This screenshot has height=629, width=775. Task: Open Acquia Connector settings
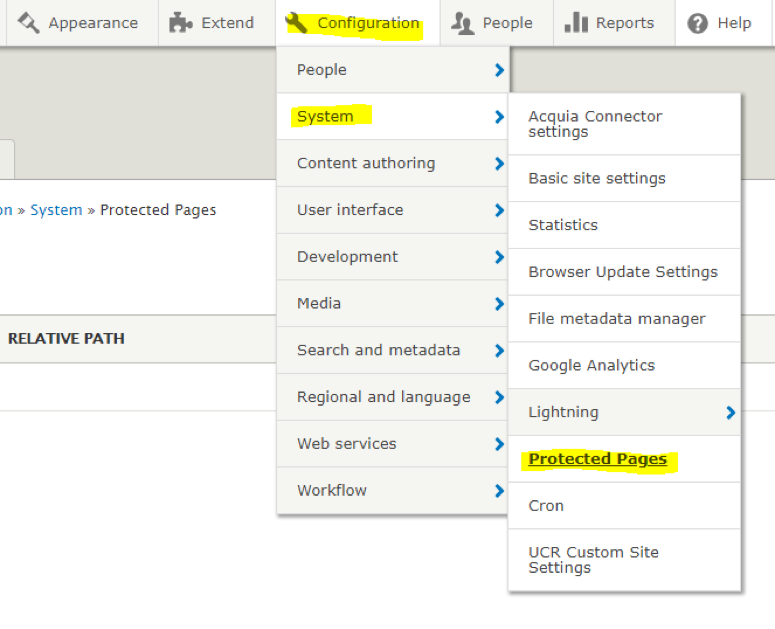[624, 124]
